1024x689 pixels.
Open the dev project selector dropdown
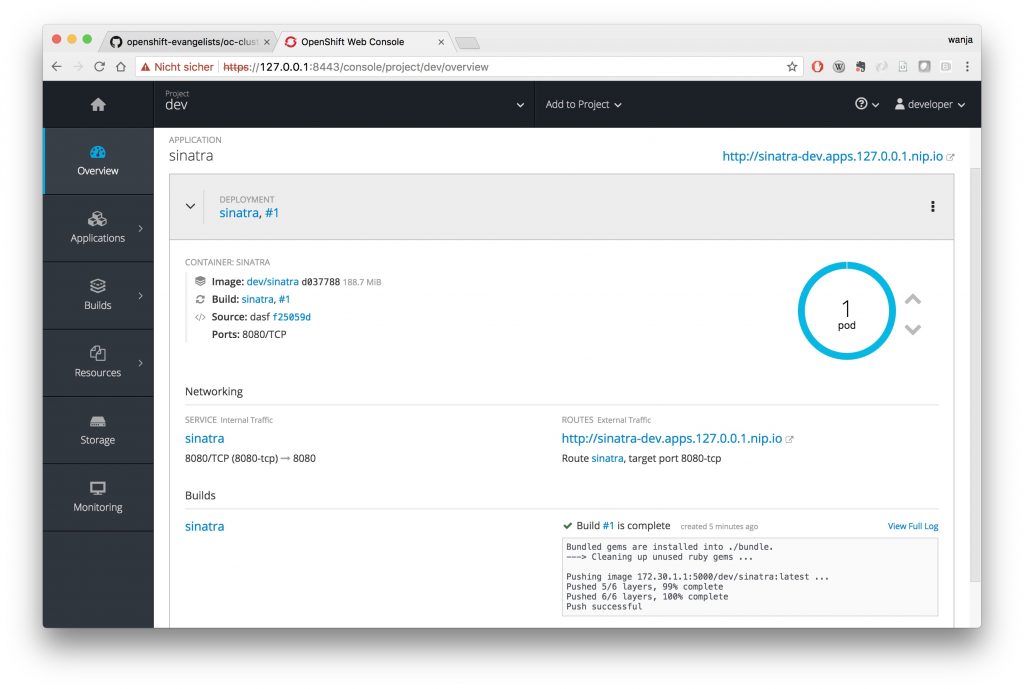[x=344, y=104]
